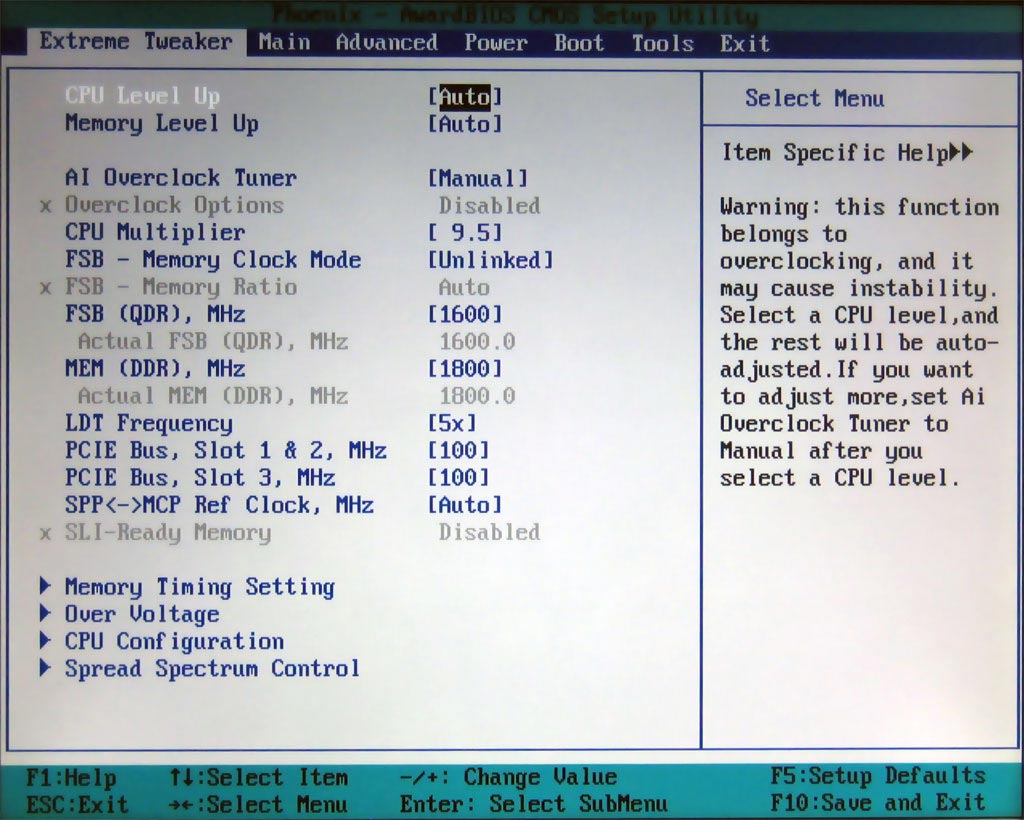Viewport: 1024px width, 820px height.
Task: Click the Overclock Options Disabled value
Action: 490,206
